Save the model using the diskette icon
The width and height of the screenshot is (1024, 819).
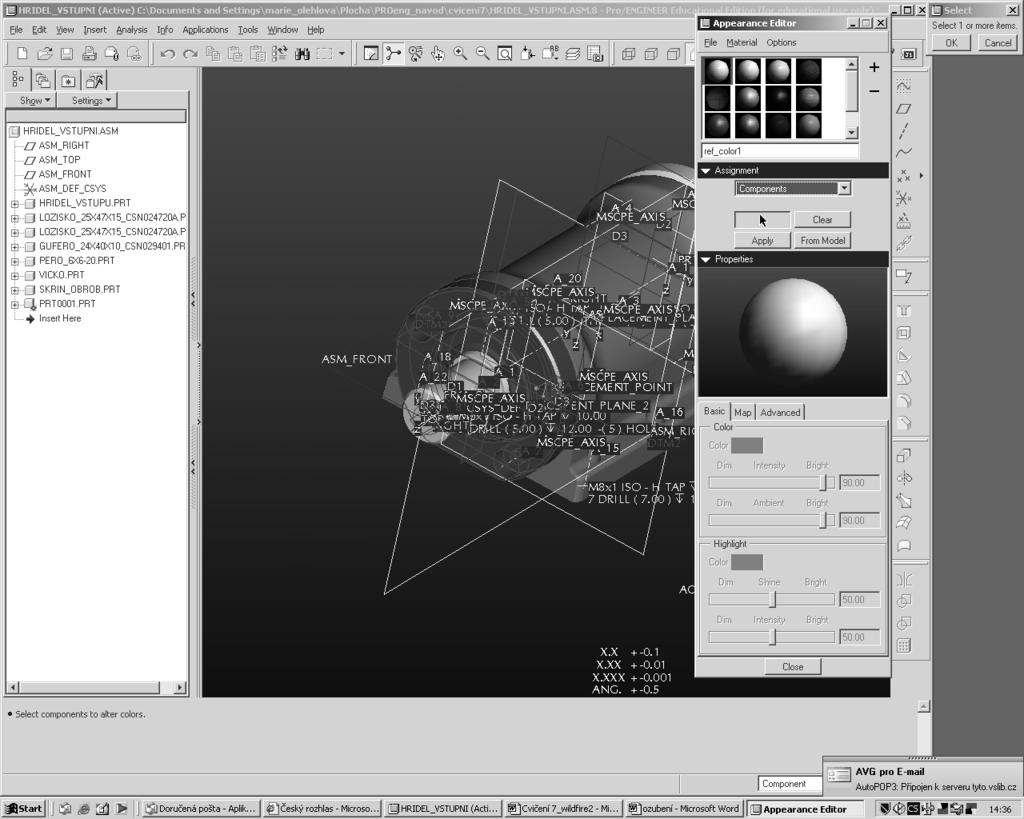(67, 54)
